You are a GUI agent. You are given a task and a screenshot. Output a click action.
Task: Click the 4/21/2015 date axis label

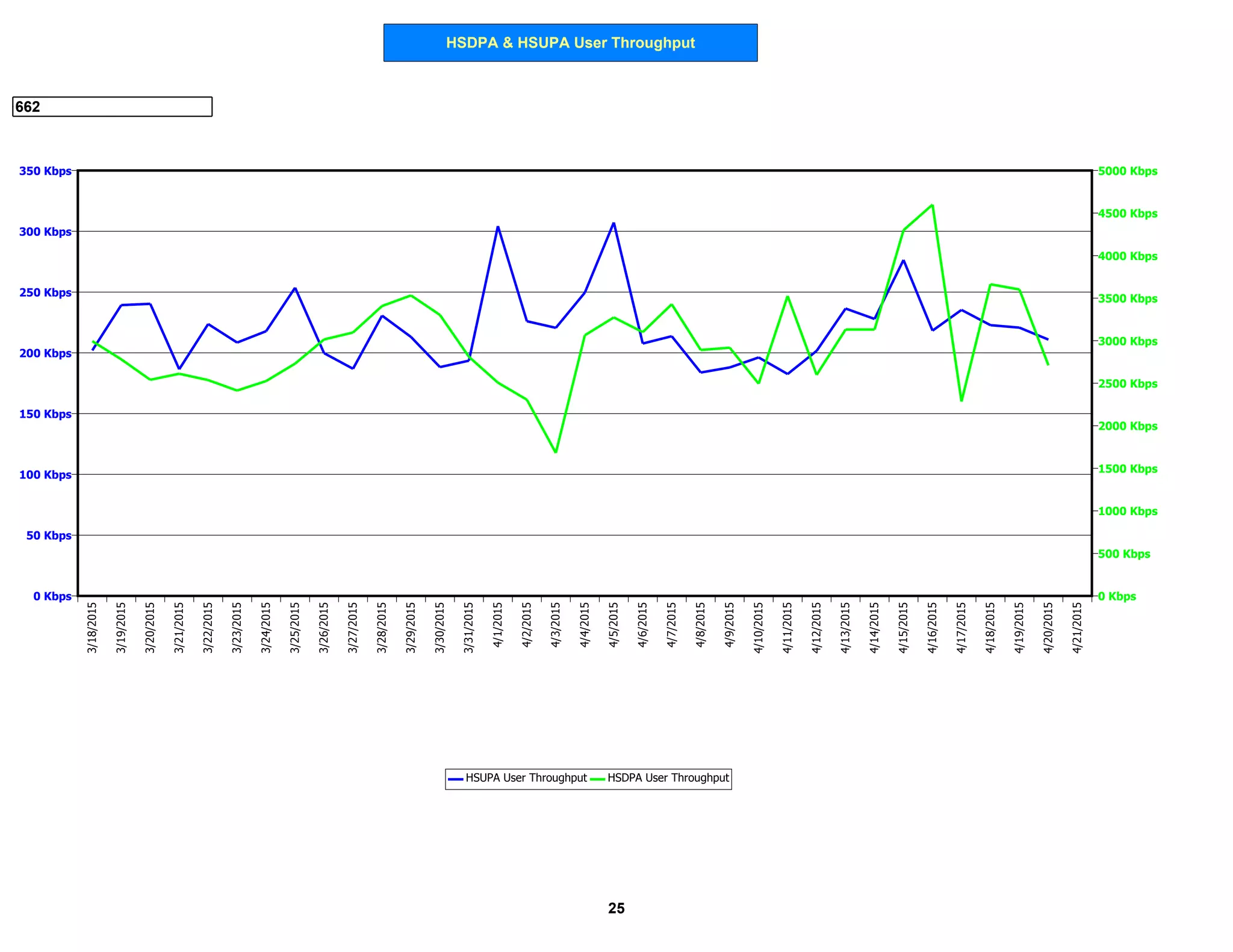[1077, 628]
